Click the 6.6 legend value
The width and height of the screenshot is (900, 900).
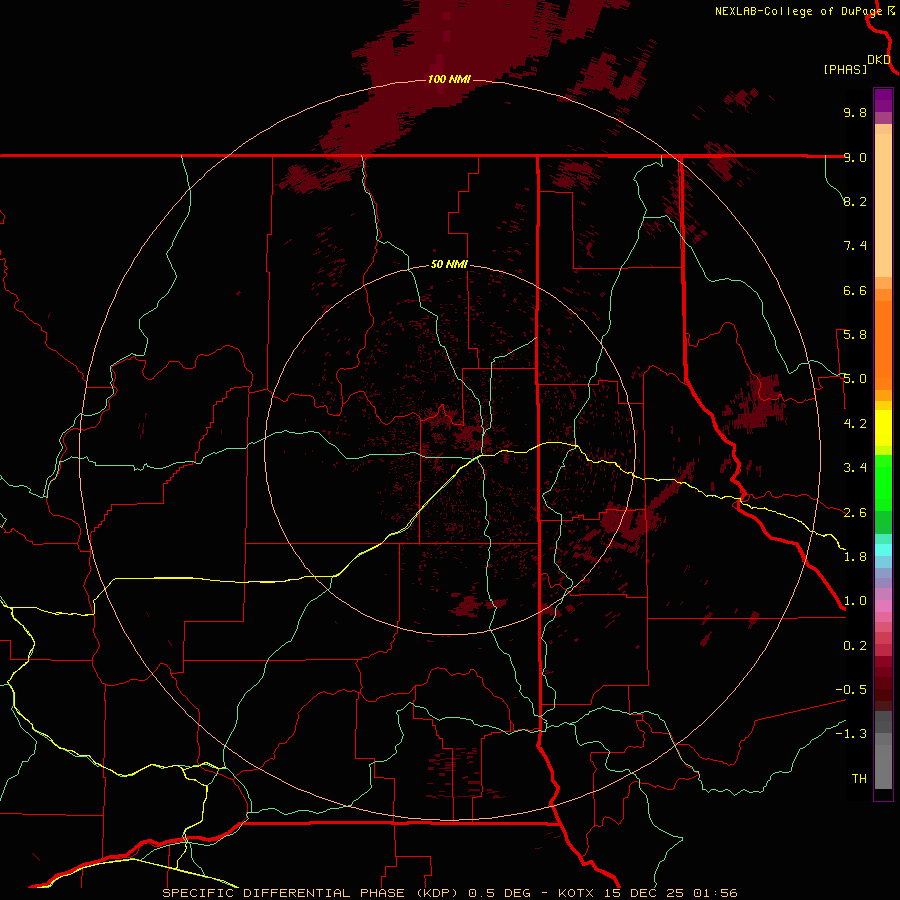pyautogui.click(x=855, y=290)
